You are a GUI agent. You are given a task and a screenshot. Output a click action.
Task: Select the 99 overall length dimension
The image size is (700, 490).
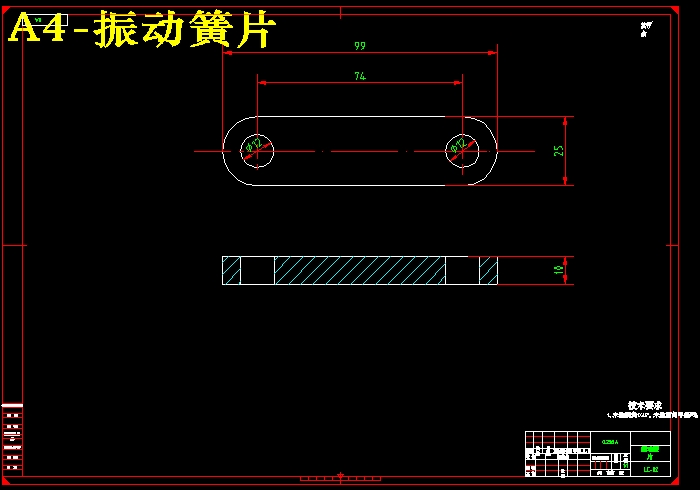tap(359, 46)
